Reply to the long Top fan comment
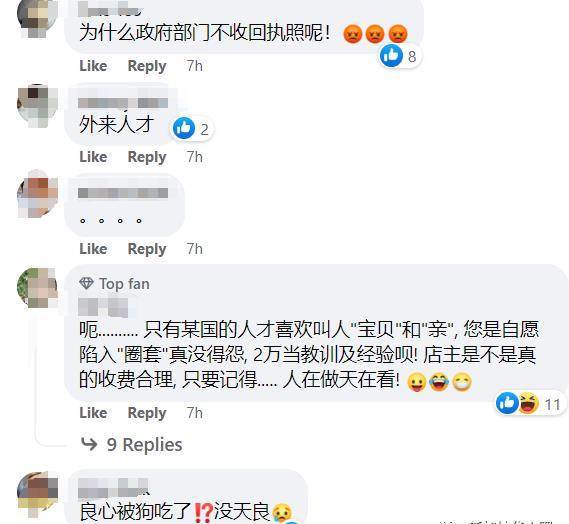569x524 pixels. [147, 413]
